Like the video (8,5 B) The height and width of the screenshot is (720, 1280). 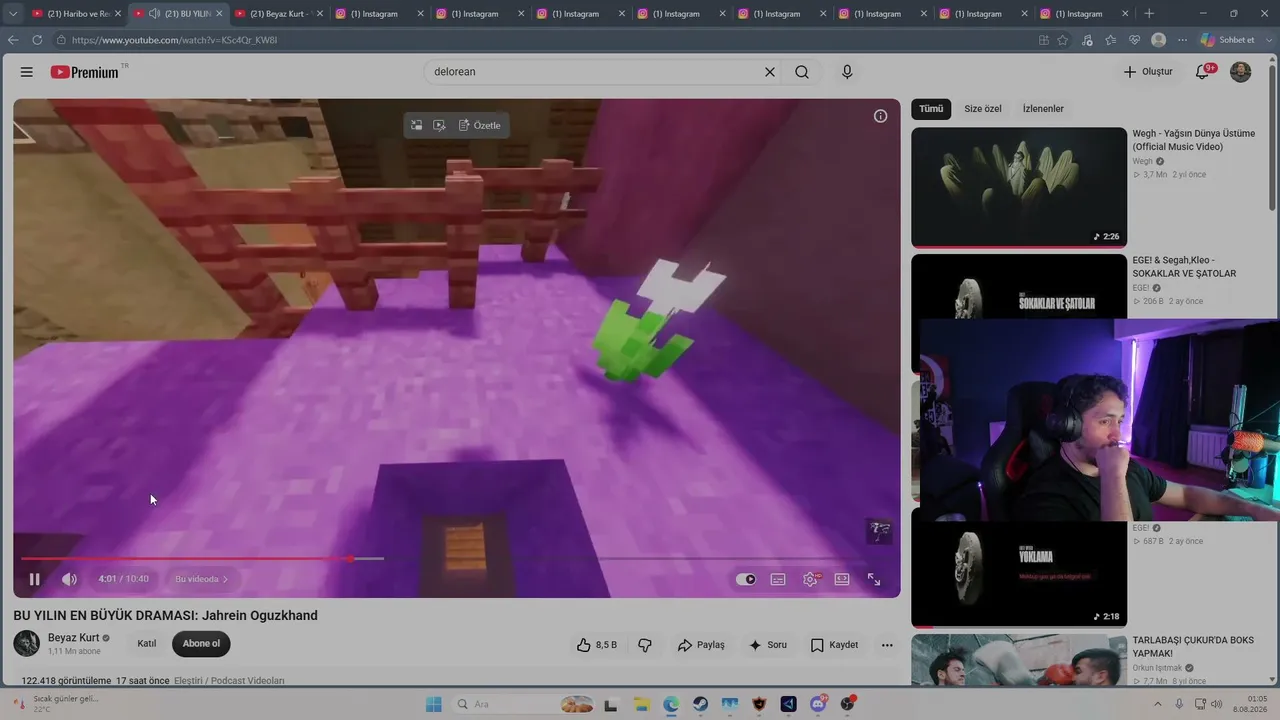click(596, 645)
